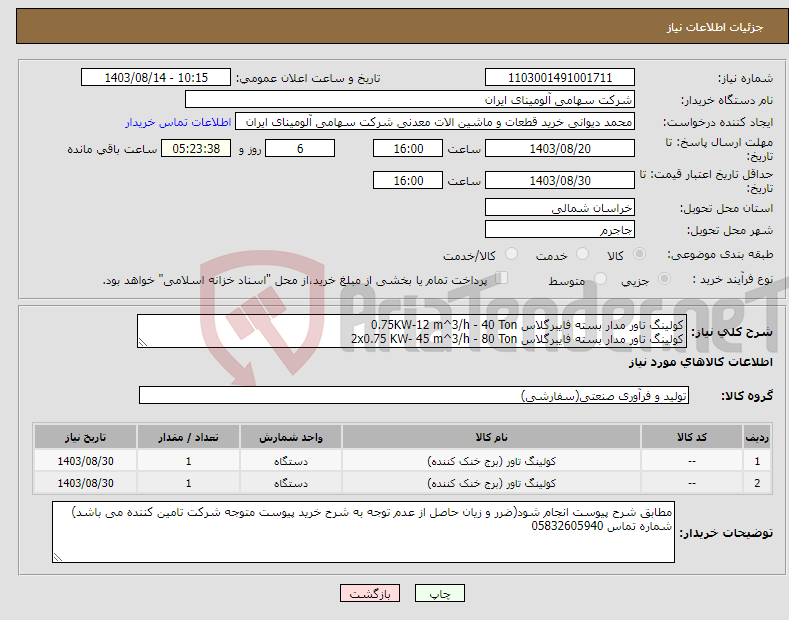
Task: Click the resize handle of buyer notes textarea
Action: pos(58,557)
